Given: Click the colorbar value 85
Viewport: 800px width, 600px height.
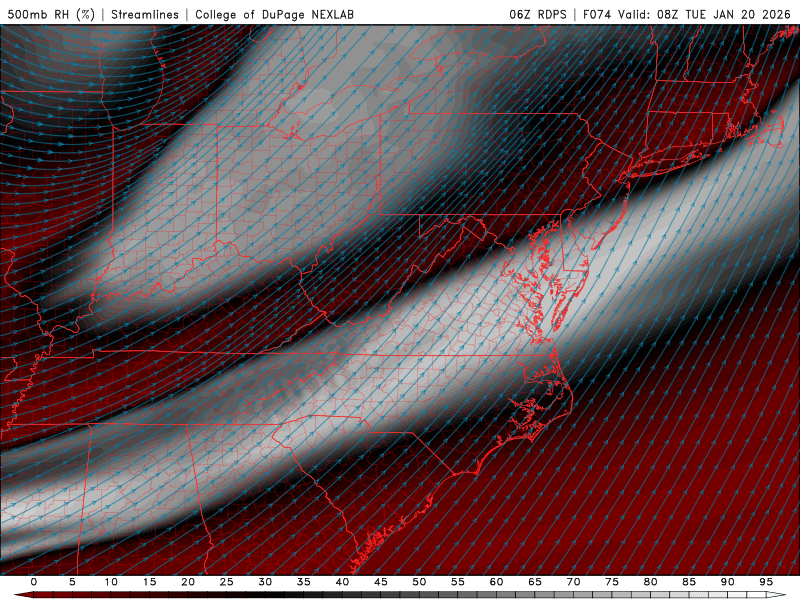Looking at the screenshot, I should [689, 582].
